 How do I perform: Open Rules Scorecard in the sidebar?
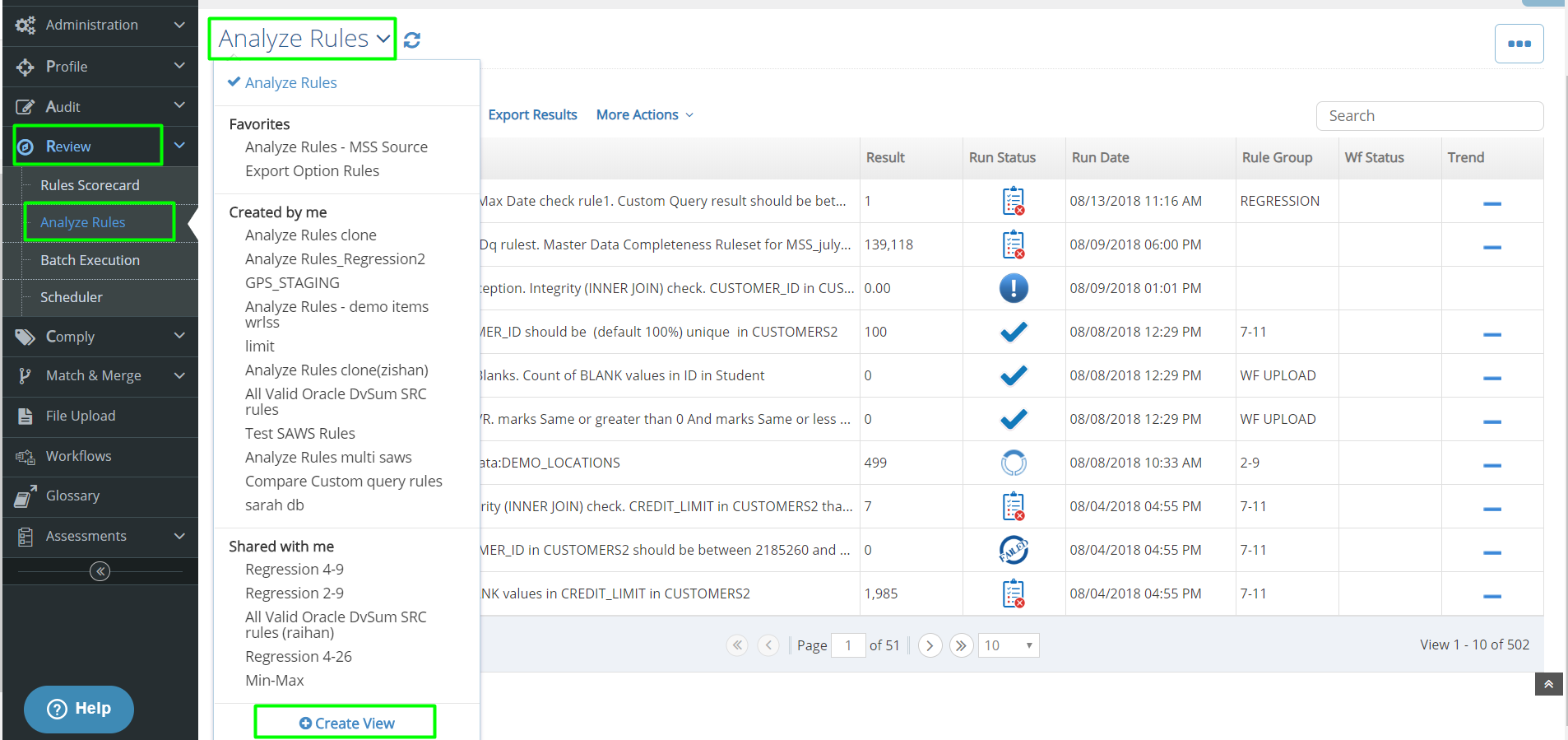(x=90, y=185)
